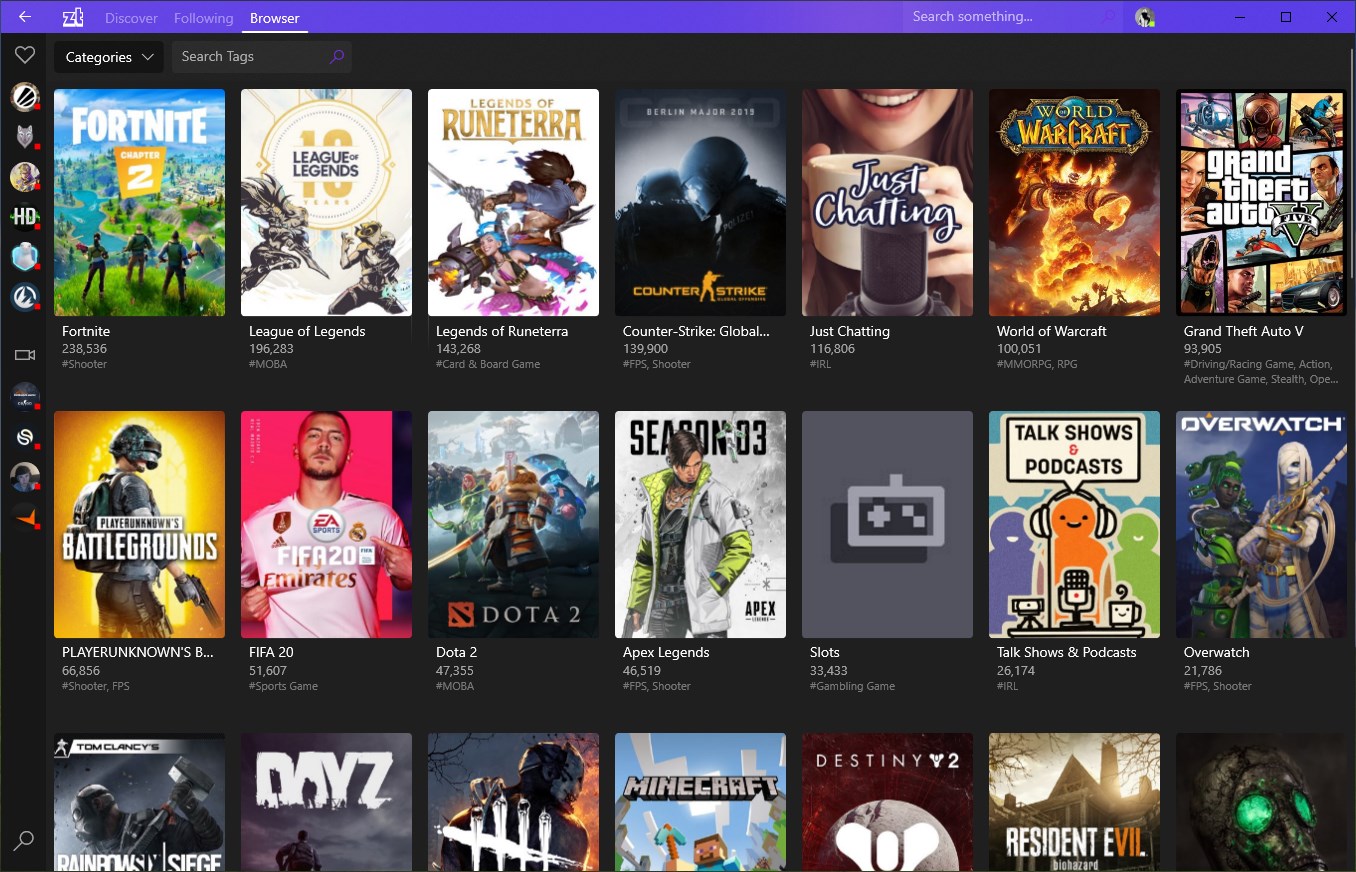The width and height of the screenshot is (1356, 872).
Task: Open the Talk Shows & Podcasts cover
Action: click(x=1074, y=524)
